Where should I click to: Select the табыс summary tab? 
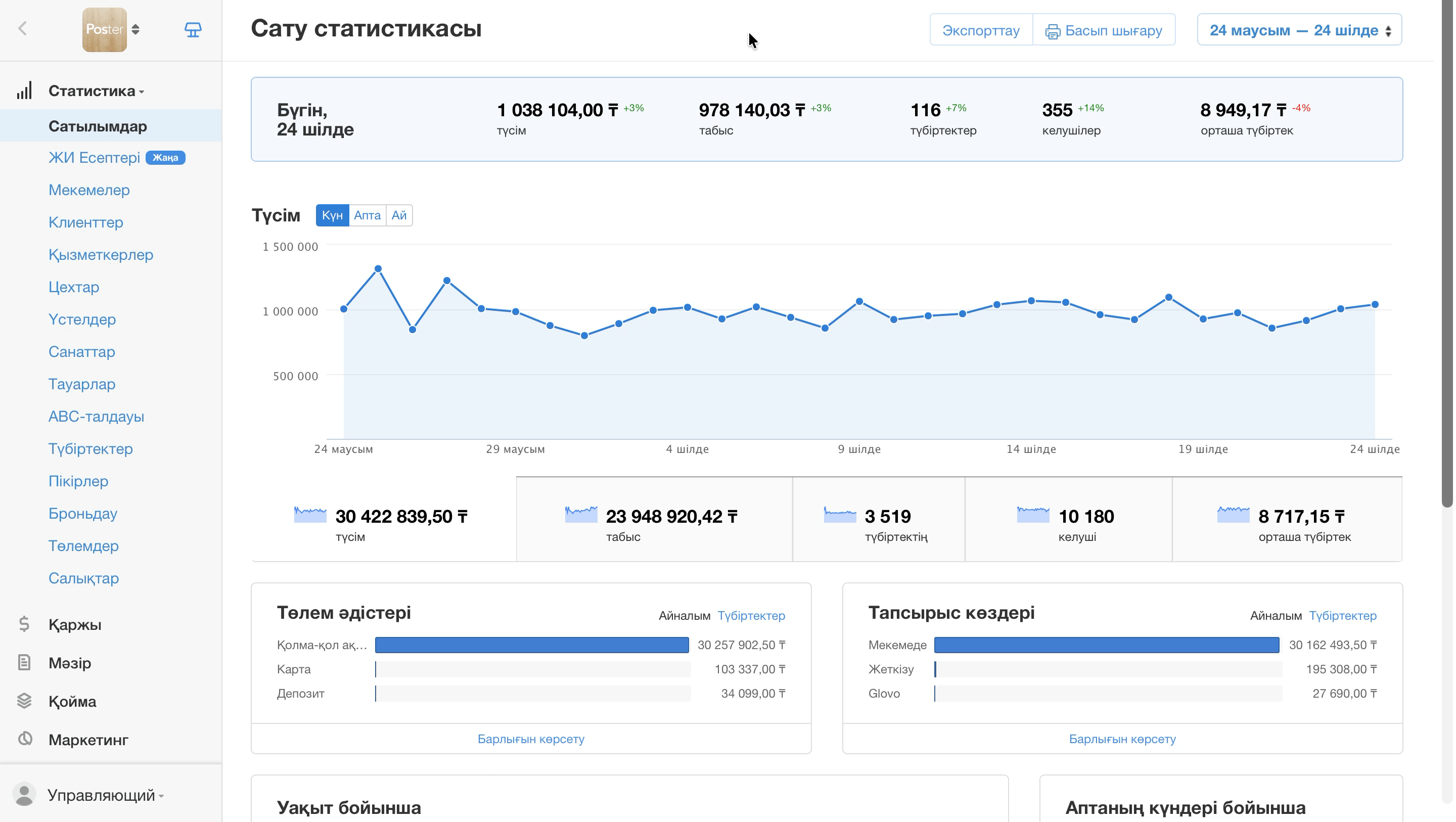(654, 520)
